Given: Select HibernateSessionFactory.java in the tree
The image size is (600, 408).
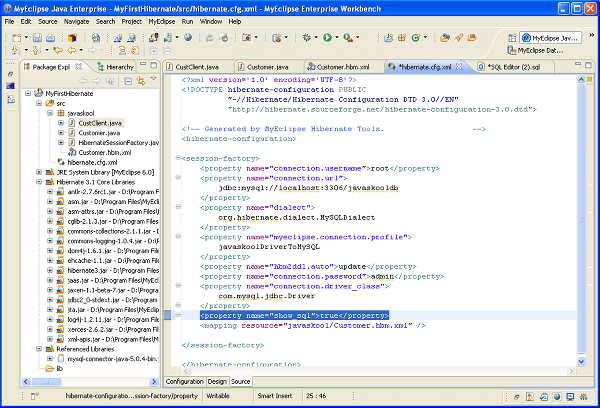Looking at the screenshot, I should [x=119, y=143].
